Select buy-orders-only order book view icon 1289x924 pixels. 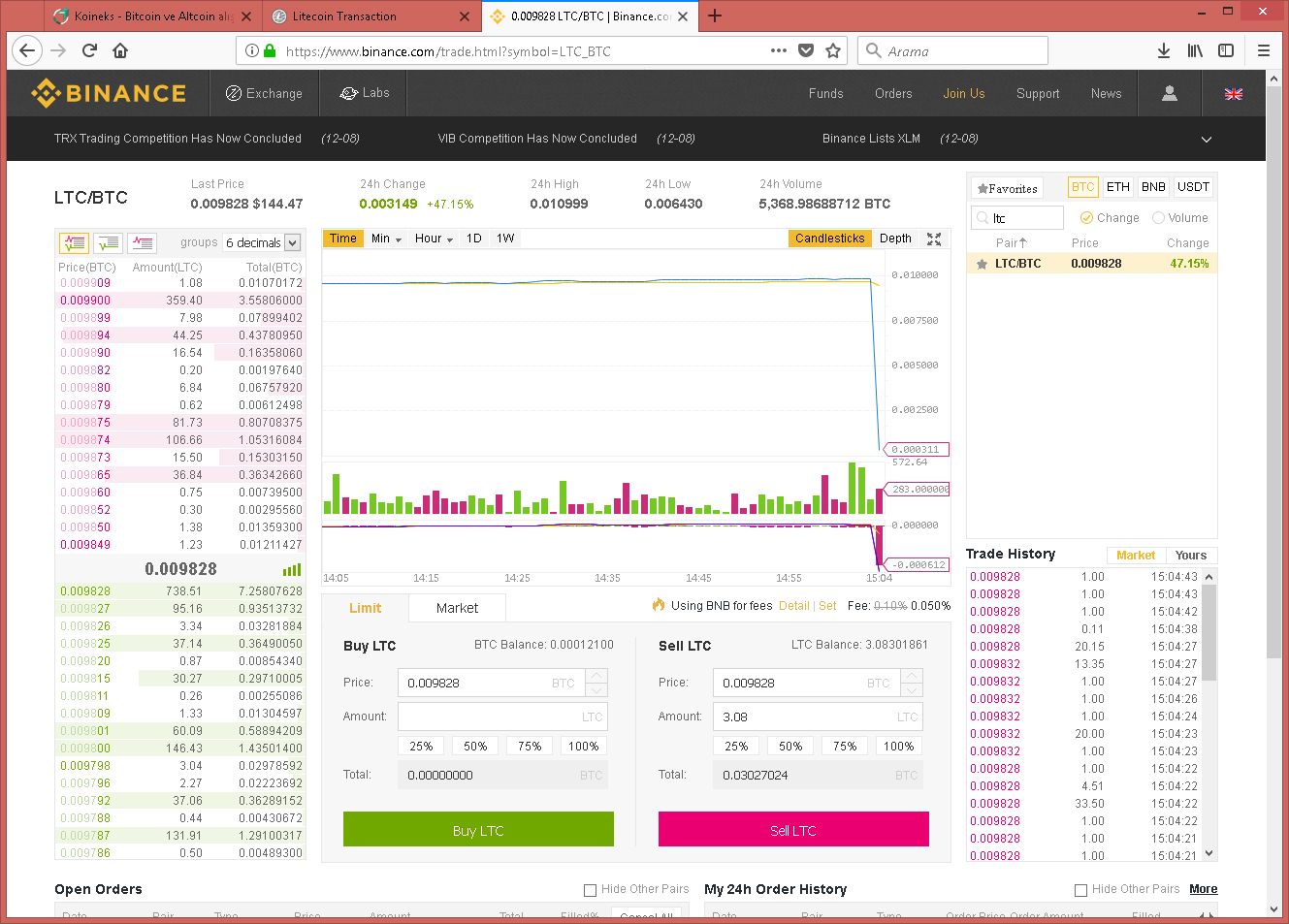109,242
